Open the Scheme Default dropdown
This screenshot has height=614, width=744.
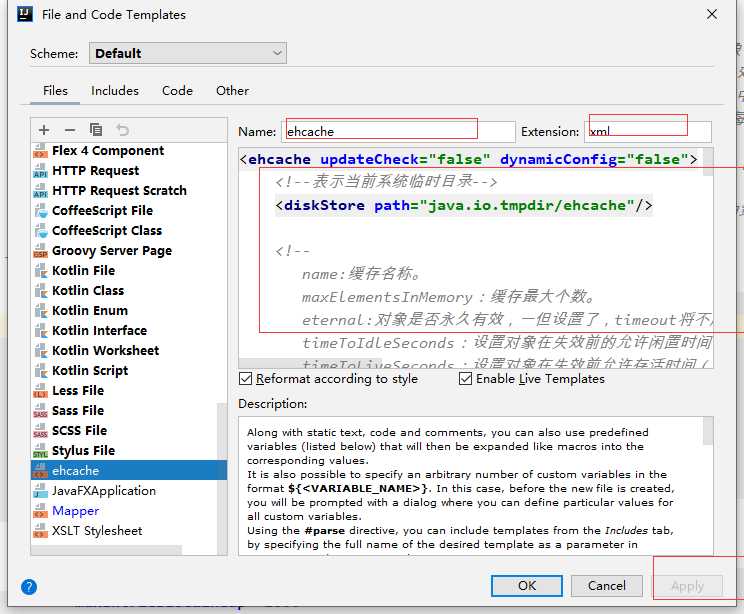click(x=188, y=53)
